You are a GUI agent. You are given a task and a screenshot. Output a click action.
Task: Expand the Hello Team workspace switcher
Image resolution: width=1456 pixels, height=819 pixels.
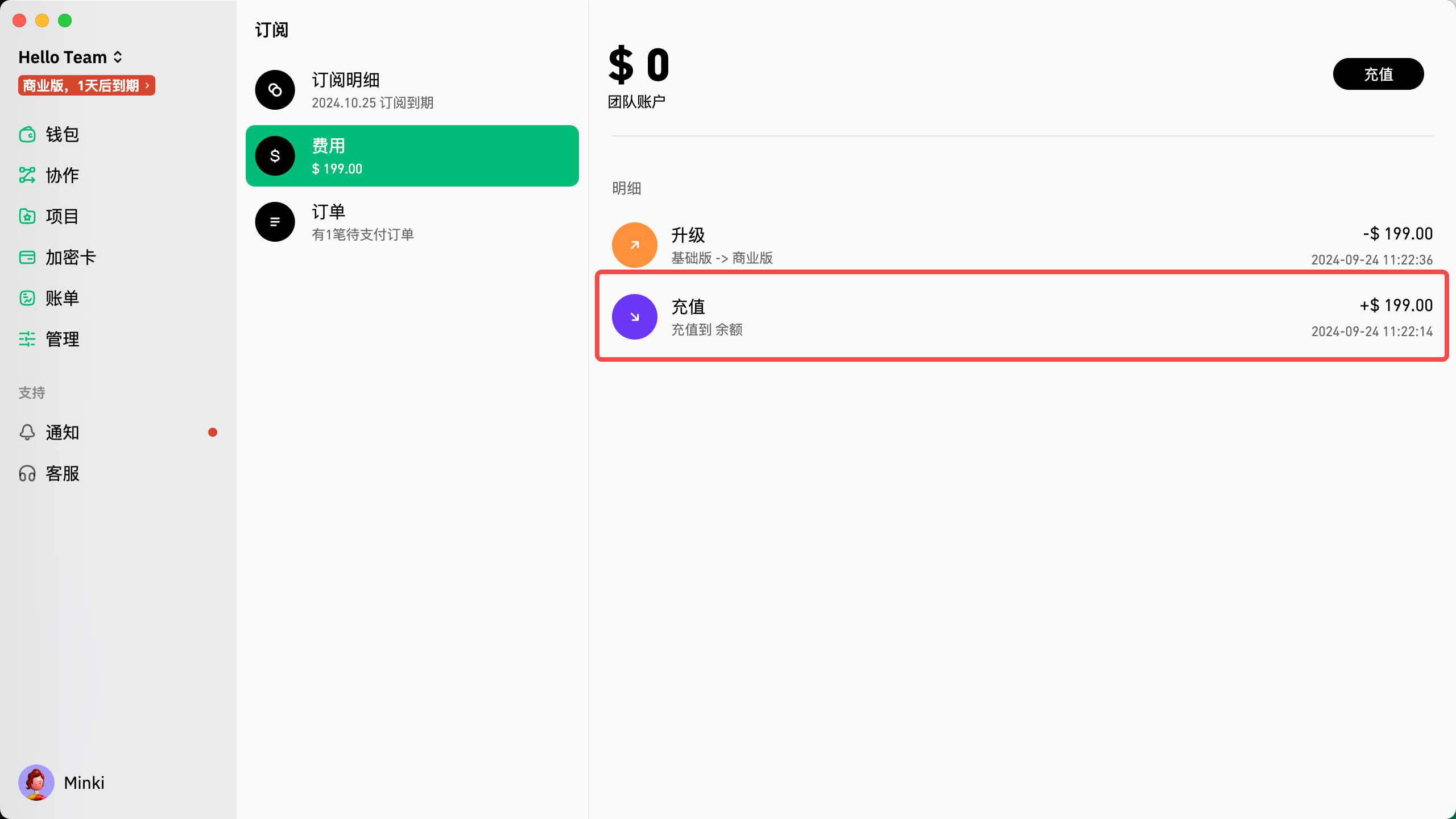point(71,57)
